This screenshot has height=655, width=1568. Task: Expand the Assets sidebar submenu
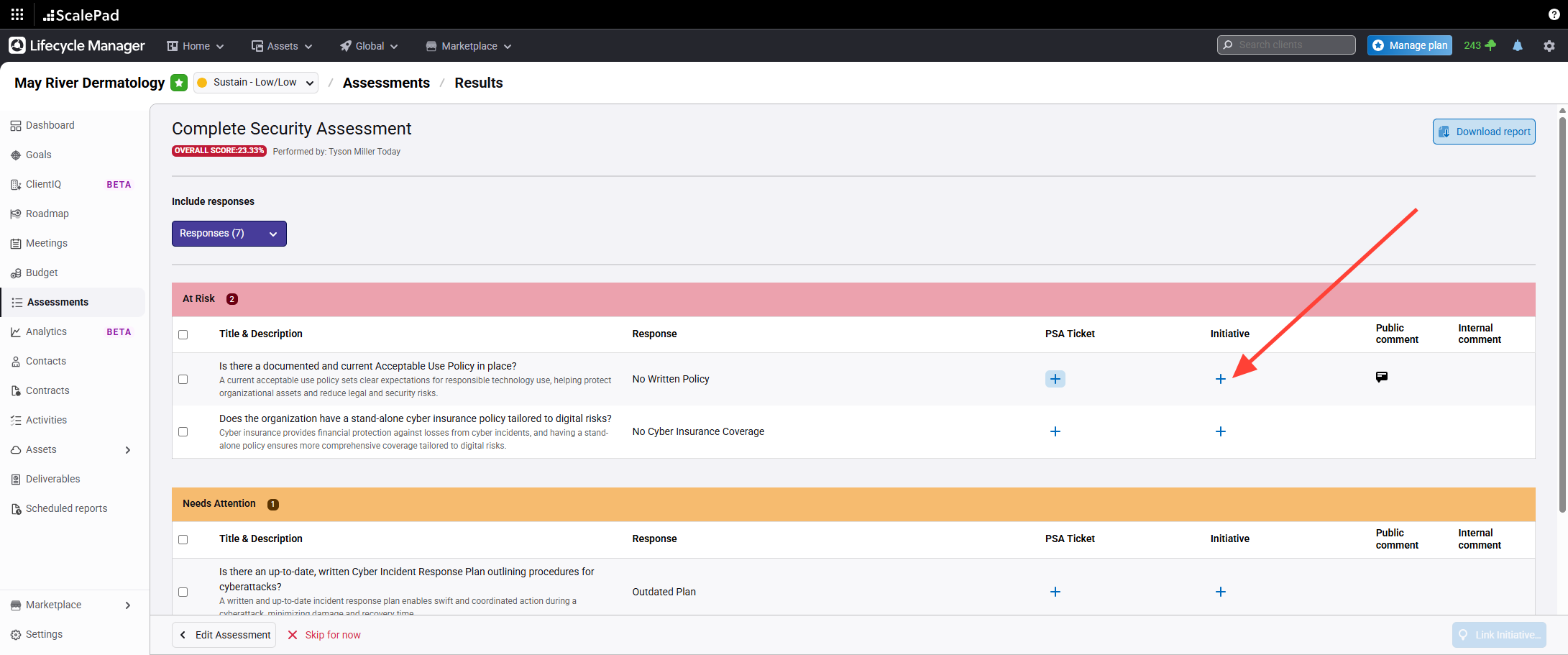click(128, 450)
